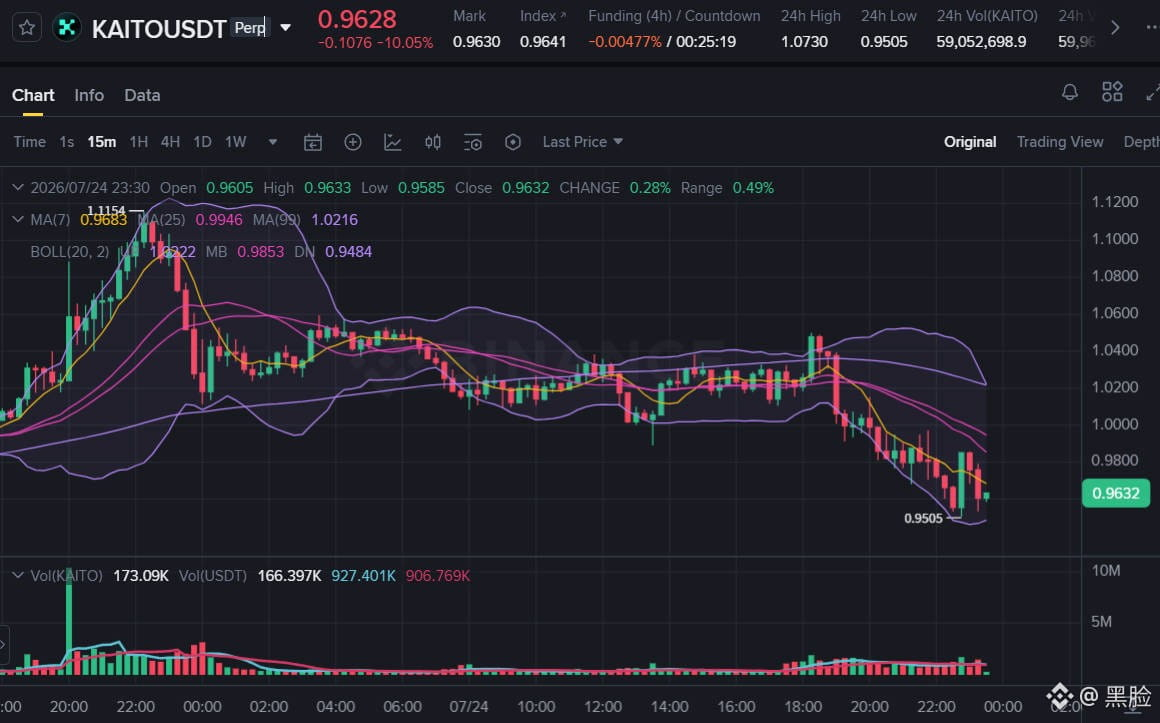The image size is (1160, 723).
Task: Switch to the Info tab
Action: click(89, 95)
